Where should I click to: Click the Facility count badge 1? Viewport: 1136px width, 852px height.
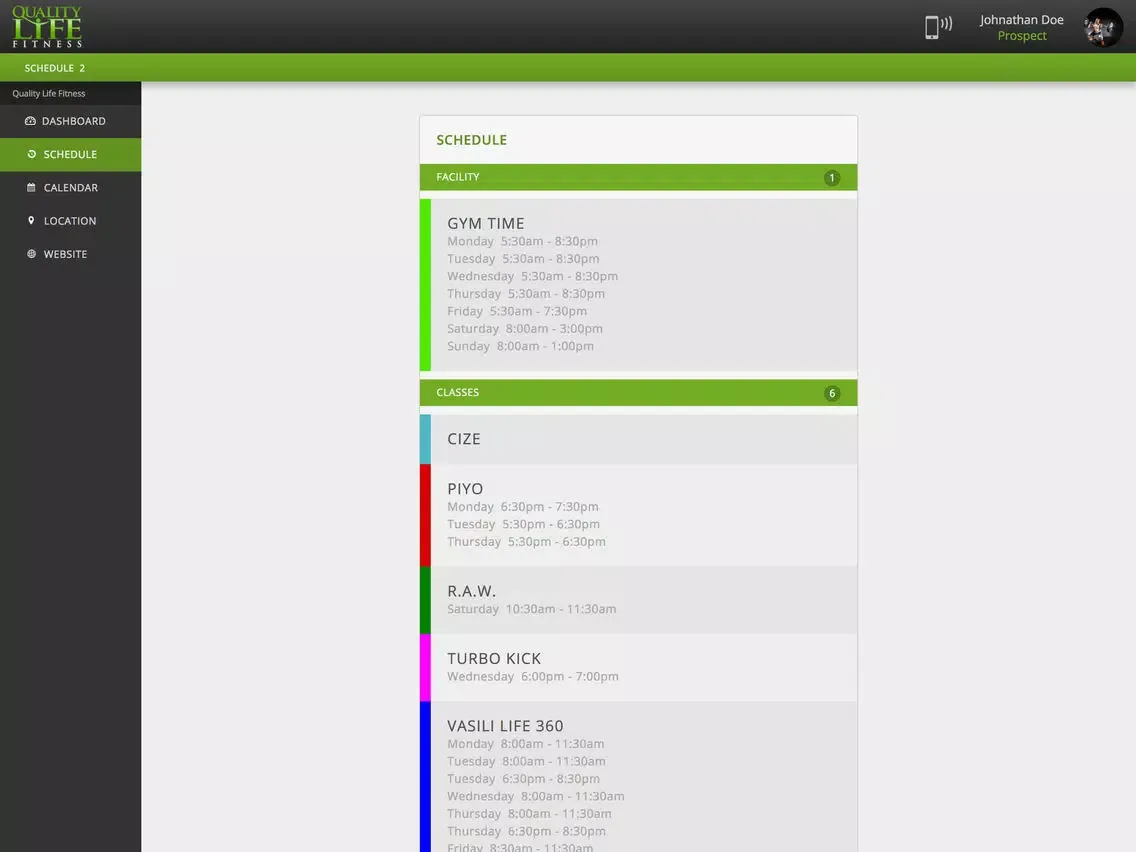[x=832, y=178]
